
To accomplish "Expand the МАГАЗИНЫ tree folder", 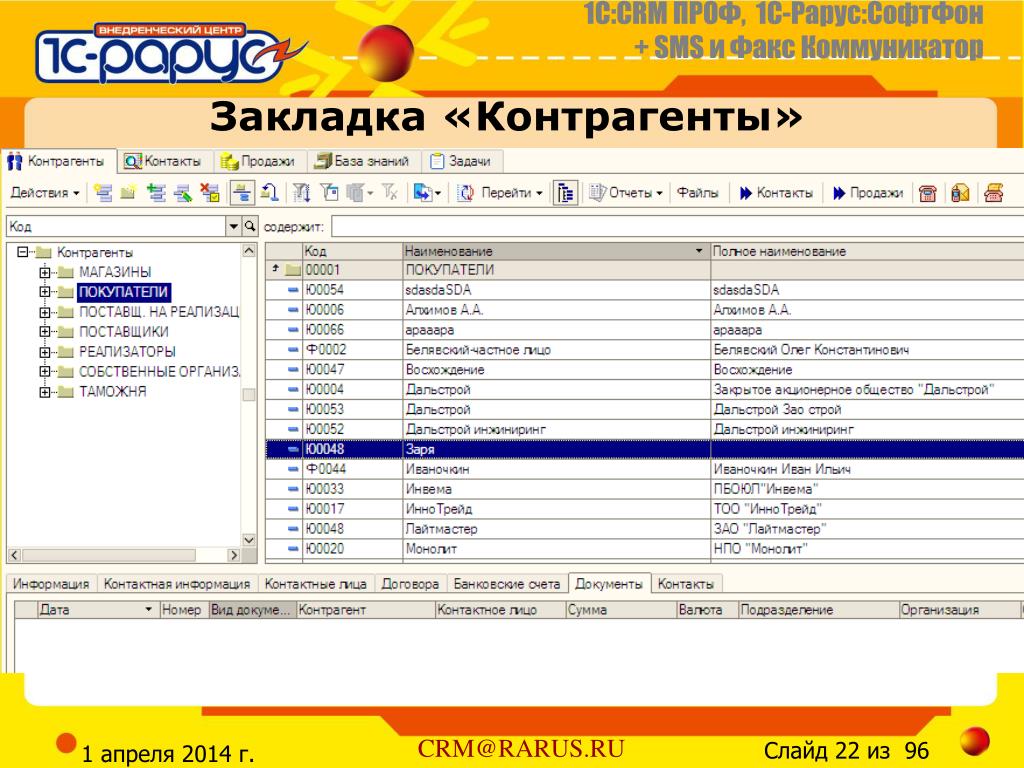I will 44,272.
